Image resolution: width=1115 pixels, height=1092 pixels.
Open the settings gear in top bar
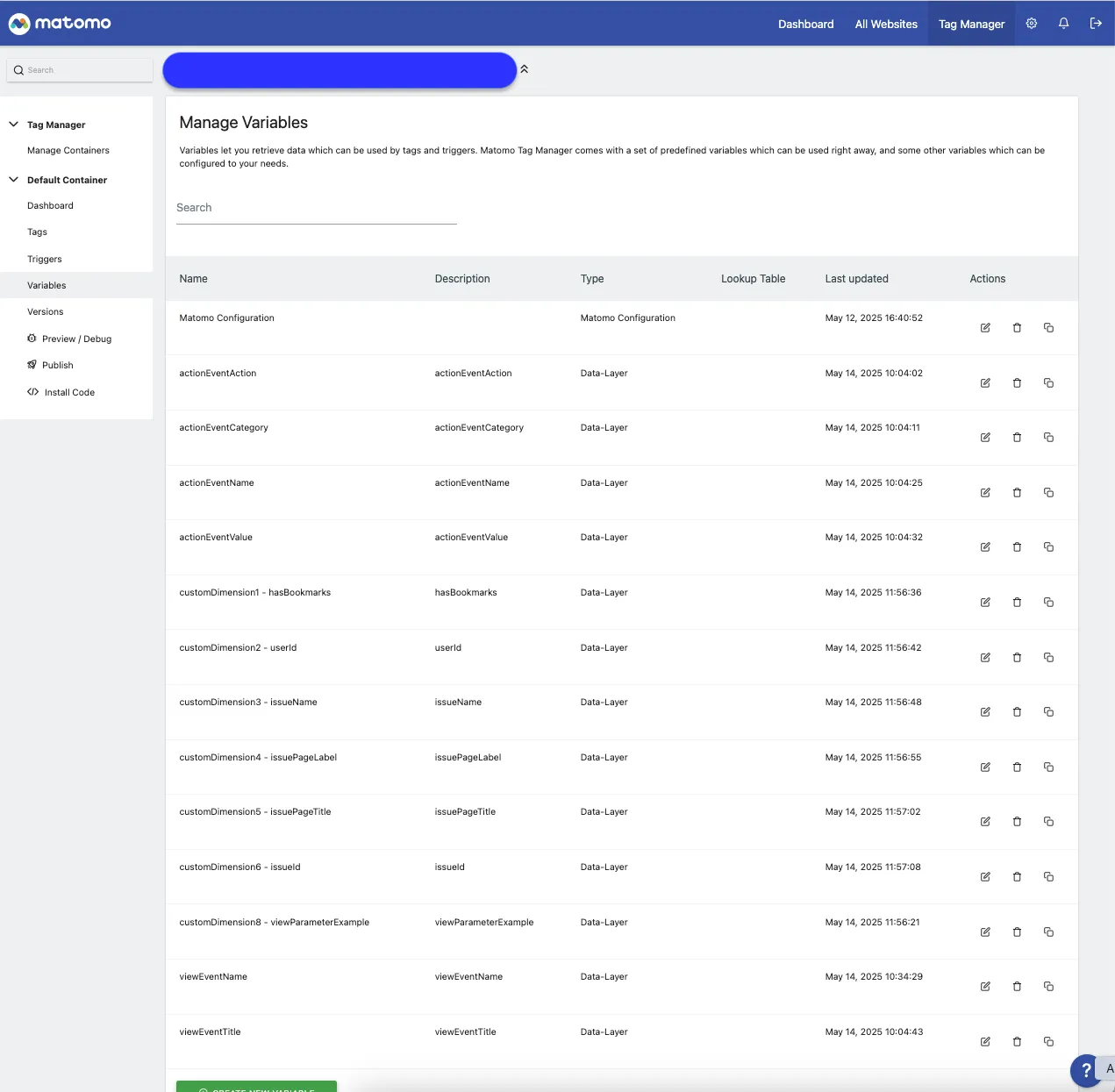[1032, 24]
